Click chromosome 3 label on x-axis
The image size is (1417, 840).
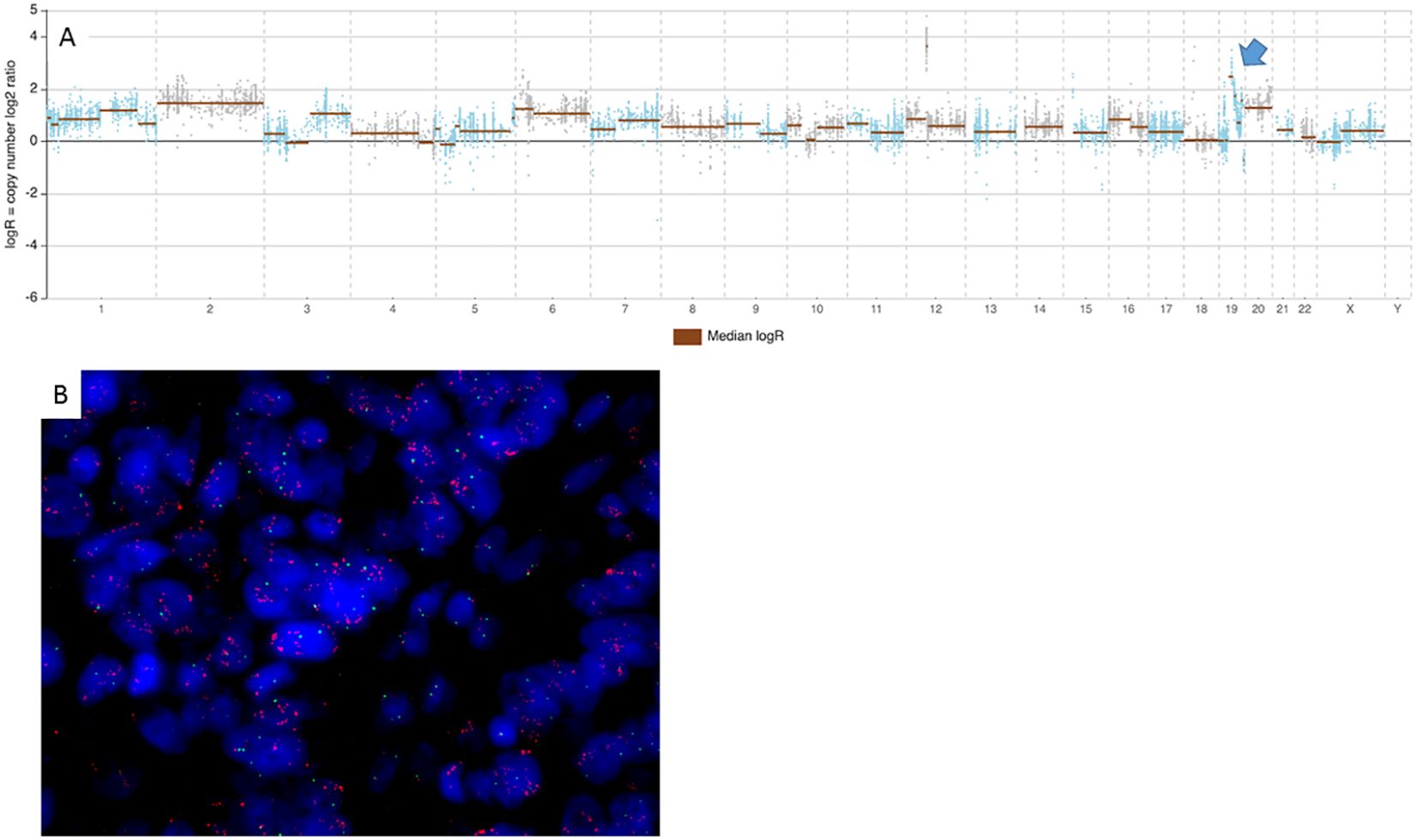(307, 309)
